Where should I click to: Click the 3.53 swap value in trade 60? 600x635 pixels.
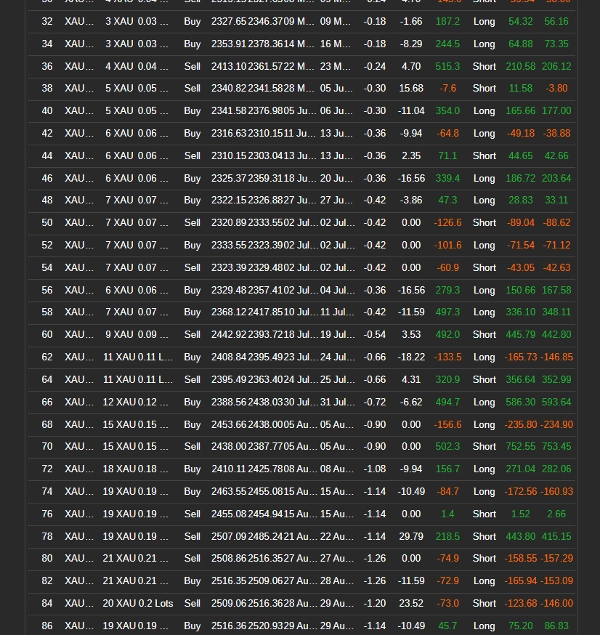pyautogui.click(x=411, y=335)
